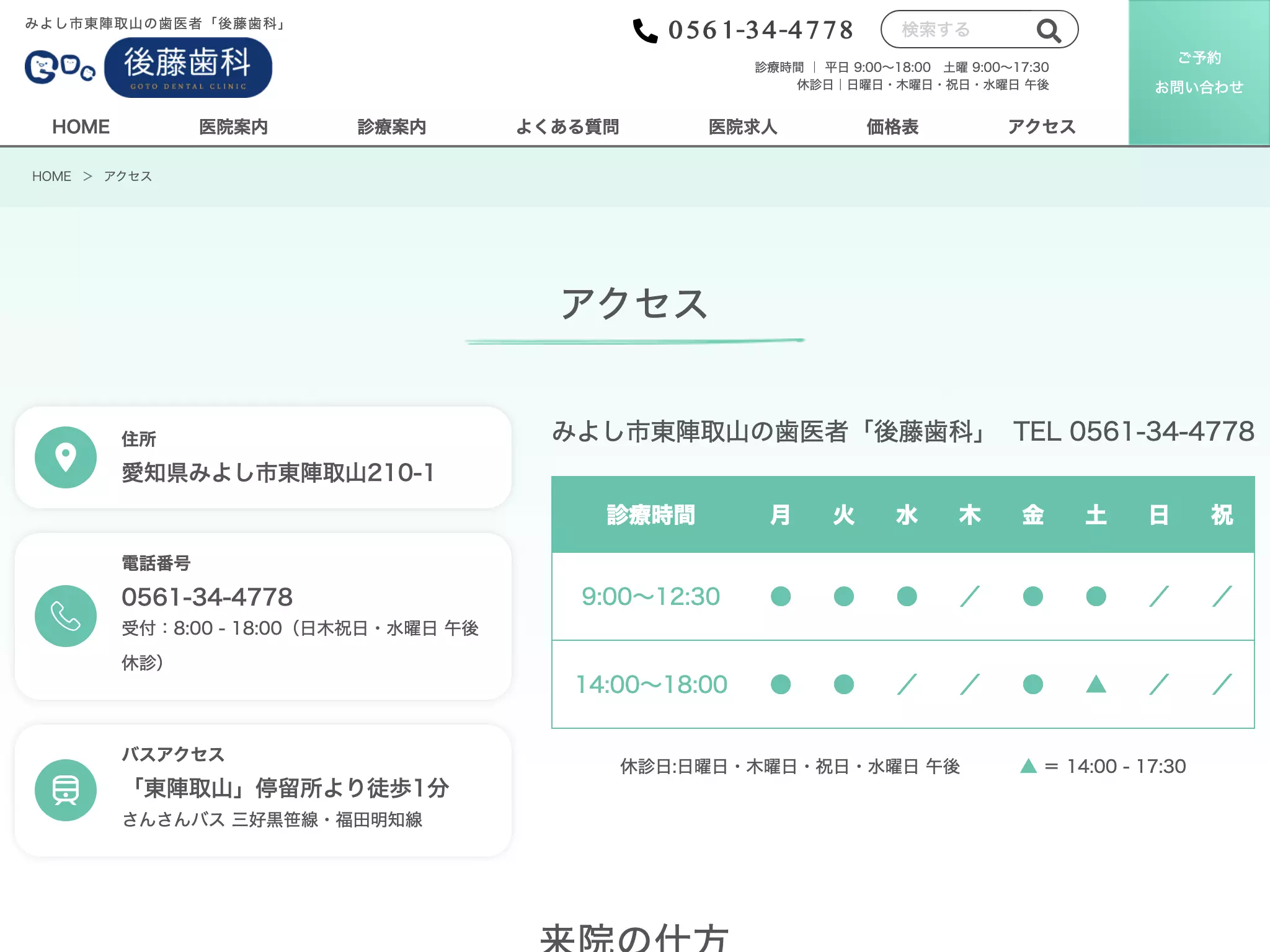
Task: Open the 診療案内 menu
Action: pos(392,126)
